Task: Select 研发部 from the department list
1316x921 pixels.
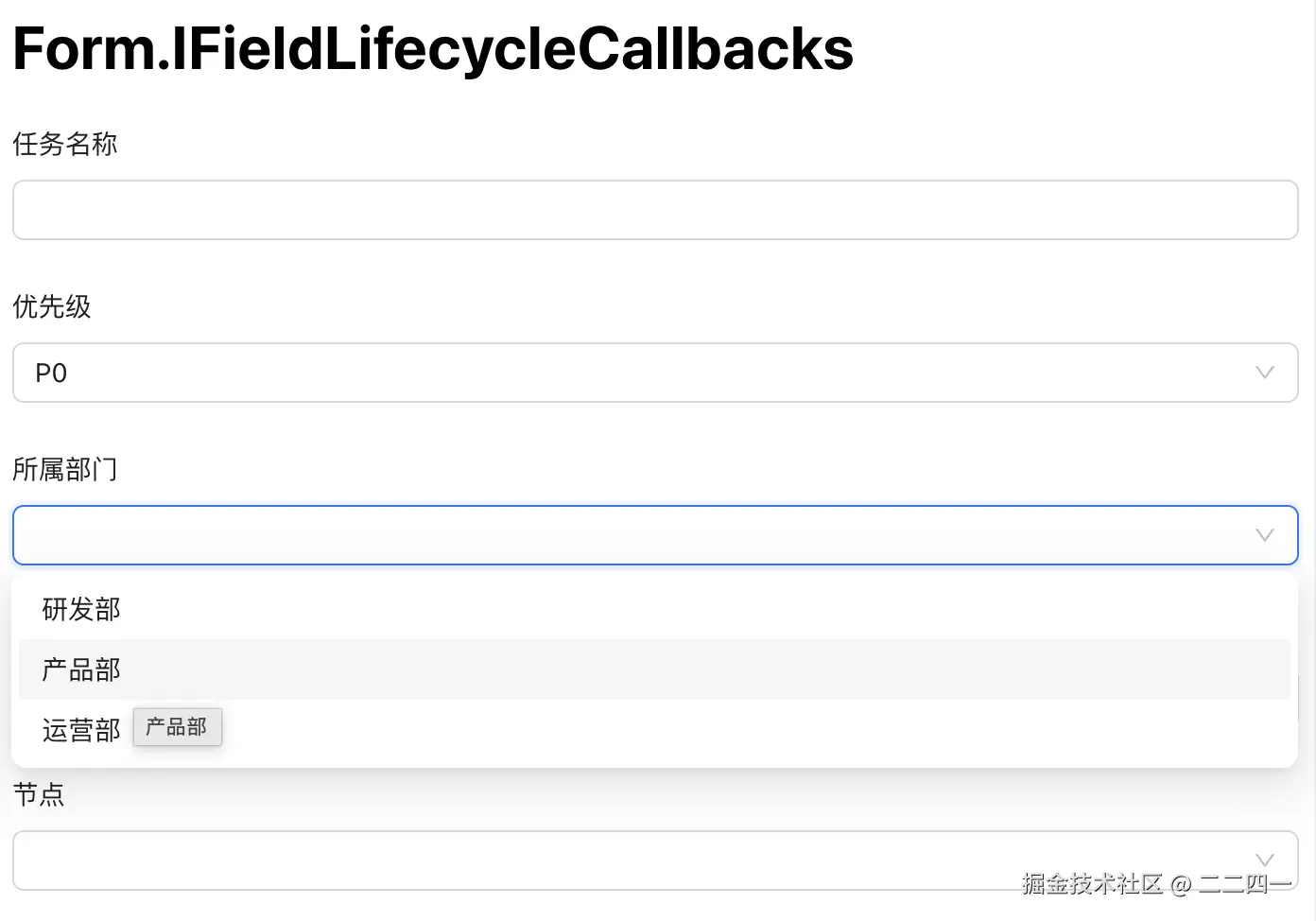Action: [x=81, y=610]
